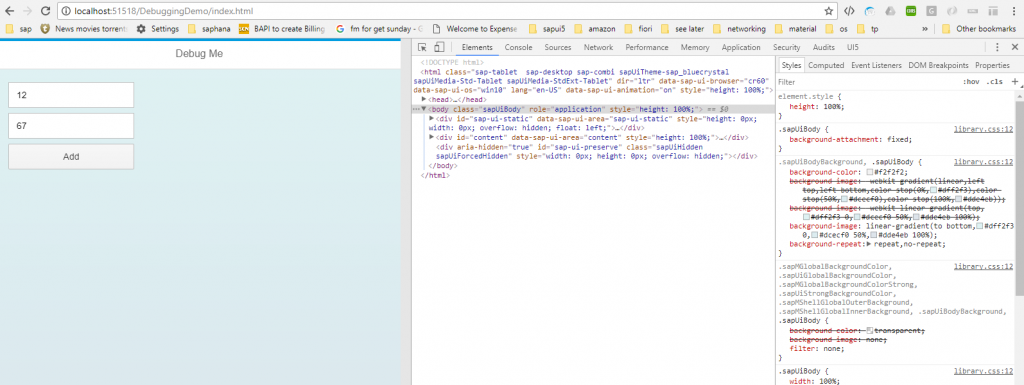1024x385 pixels.
Task: Add a new style rule with plus
Action: pos(1014,82)
